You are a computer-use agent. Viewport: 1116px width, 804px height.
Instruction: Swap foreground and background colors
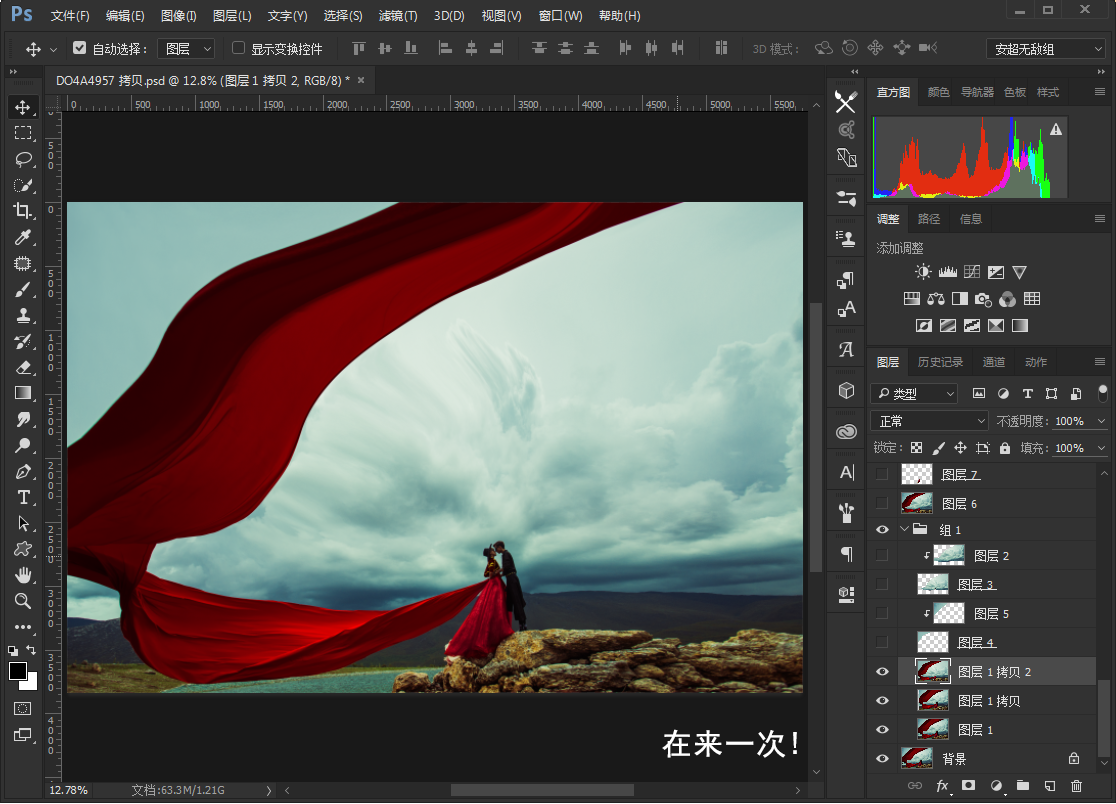[31, 650]
